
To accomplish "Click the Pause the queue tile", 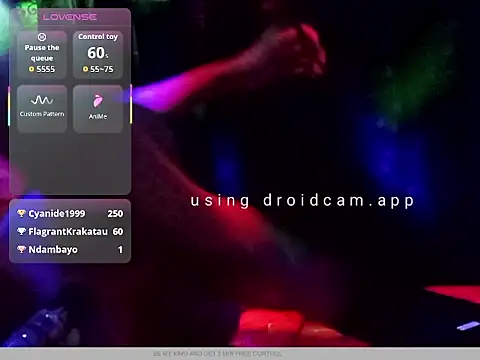I will 42,55.
